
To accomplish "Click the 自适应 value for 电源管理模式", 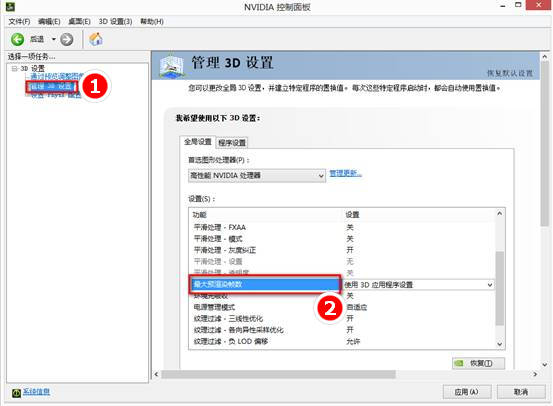I will (x=357, y=307).
